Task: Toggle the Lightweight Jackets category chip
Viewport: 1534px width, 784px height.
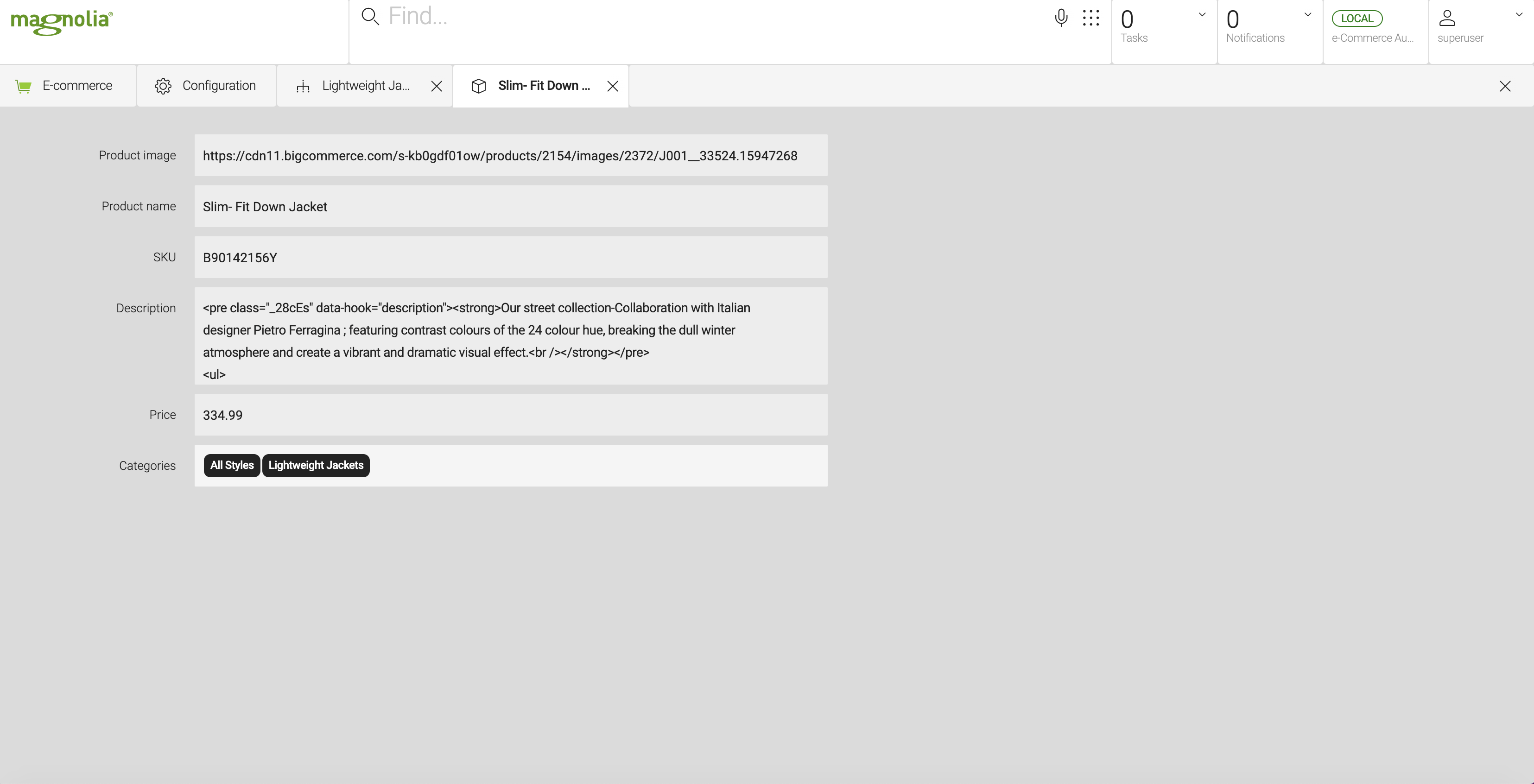Action: click(x=316, y=466)
